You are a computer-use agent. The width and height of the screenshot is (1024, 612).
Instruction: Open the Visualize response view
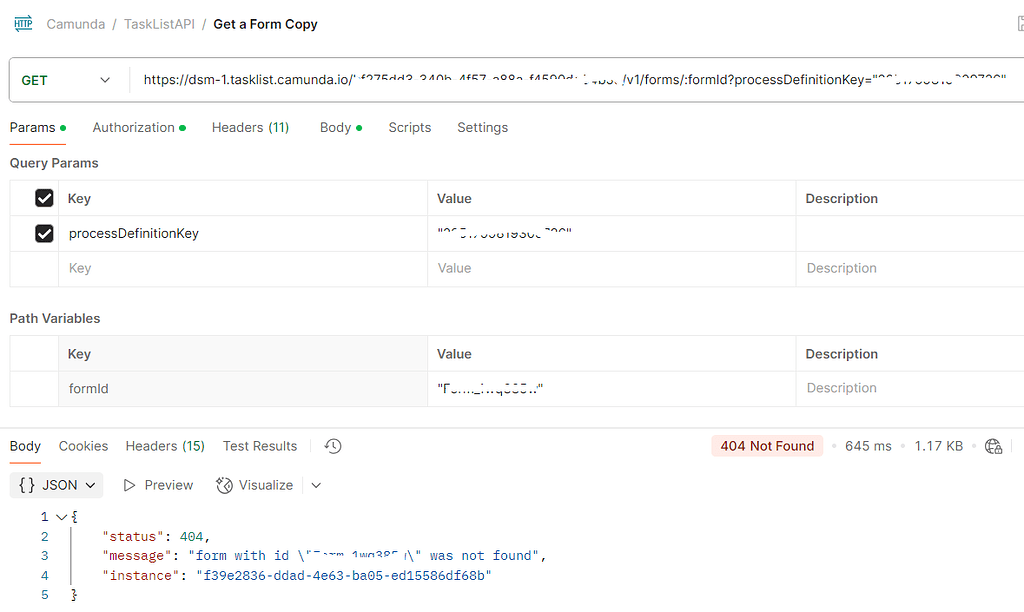[x=255, y=485]
